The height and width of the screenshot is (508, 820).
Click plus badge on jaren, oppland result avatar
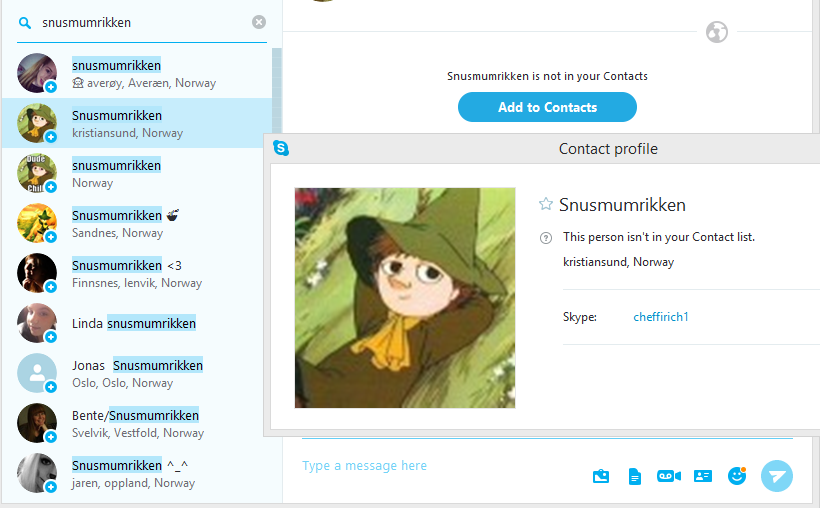51,487
